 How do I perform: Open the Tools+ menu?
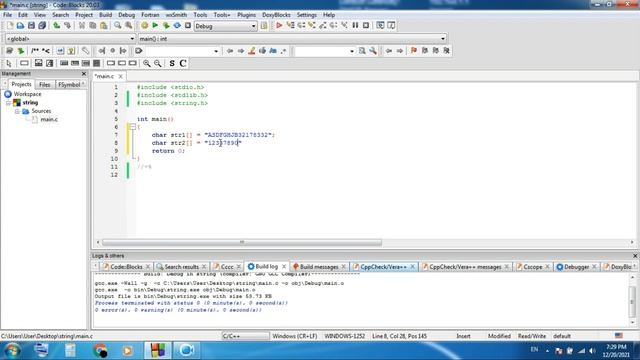(x=222, y=15)
